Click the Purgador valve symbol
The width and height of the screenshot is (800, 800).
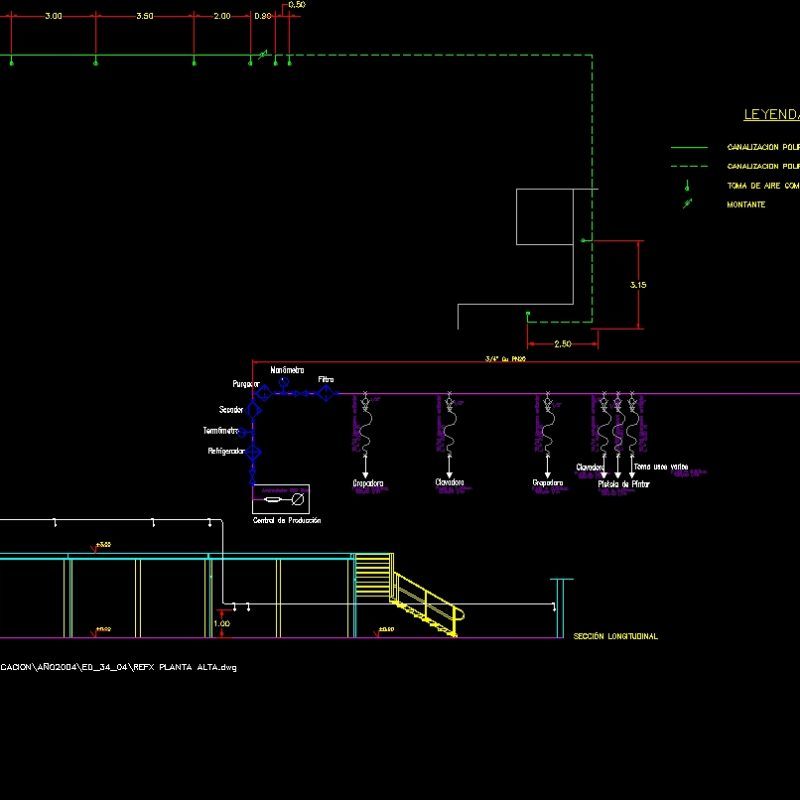point(264,392)
